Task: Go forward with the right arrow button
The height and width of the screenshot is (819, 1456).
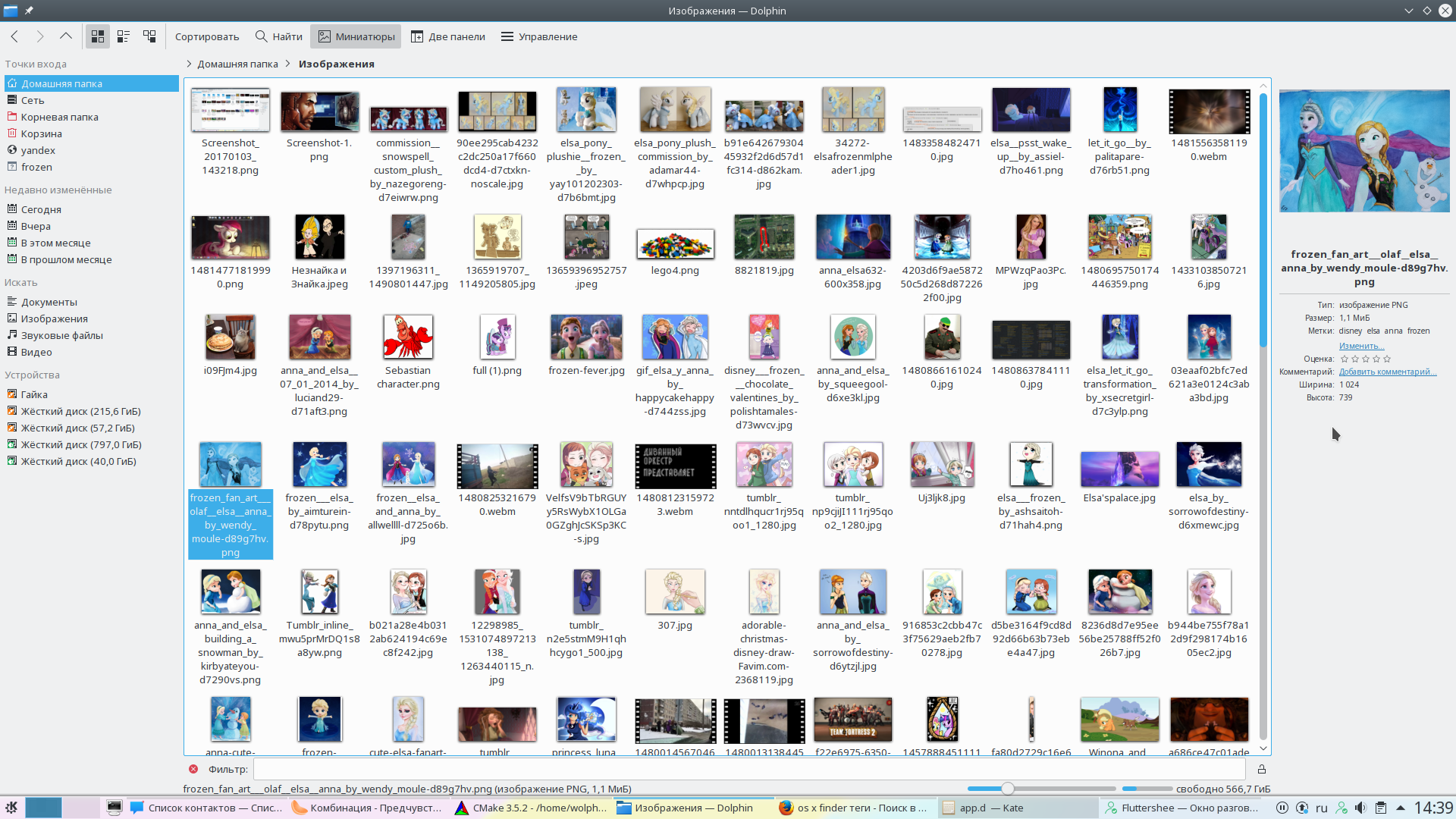Action: [x=40, y=36]
